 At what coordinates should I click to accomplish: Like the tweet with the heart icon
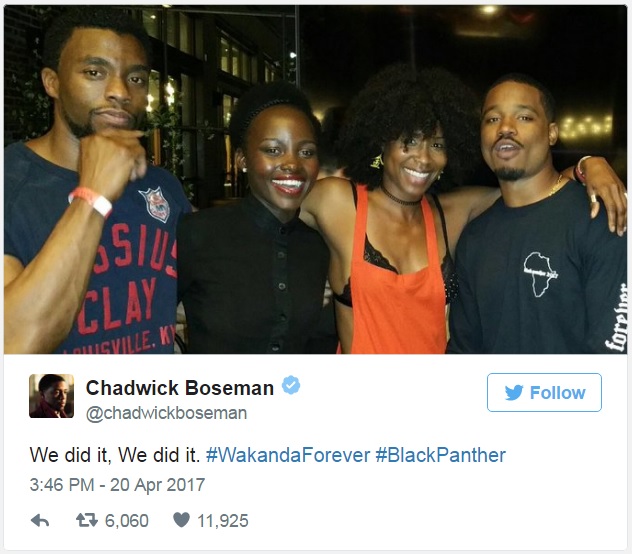181,520
